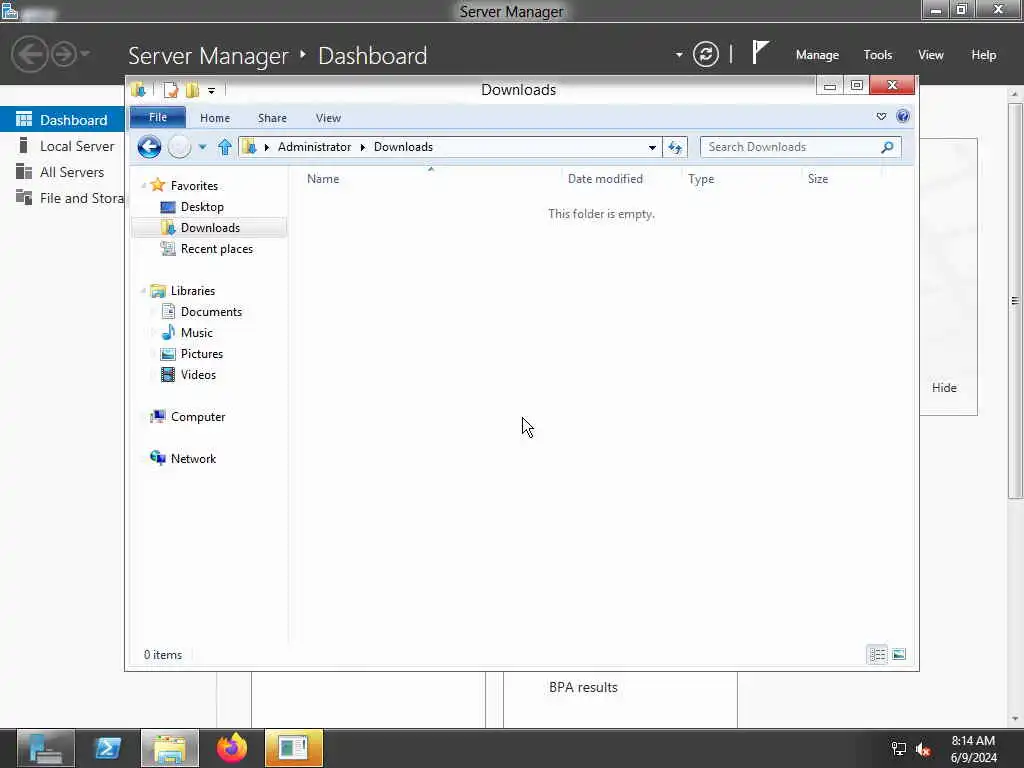Open Server Manager Tools menu
Viewport: 1024px width, 768px height.
pyautogui.click(x=877, y=55)
